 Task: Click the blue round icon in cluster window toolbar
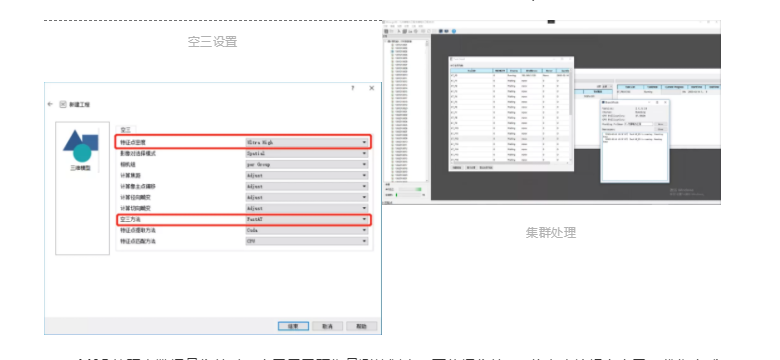pyautogui.click(x=454, y=31)
